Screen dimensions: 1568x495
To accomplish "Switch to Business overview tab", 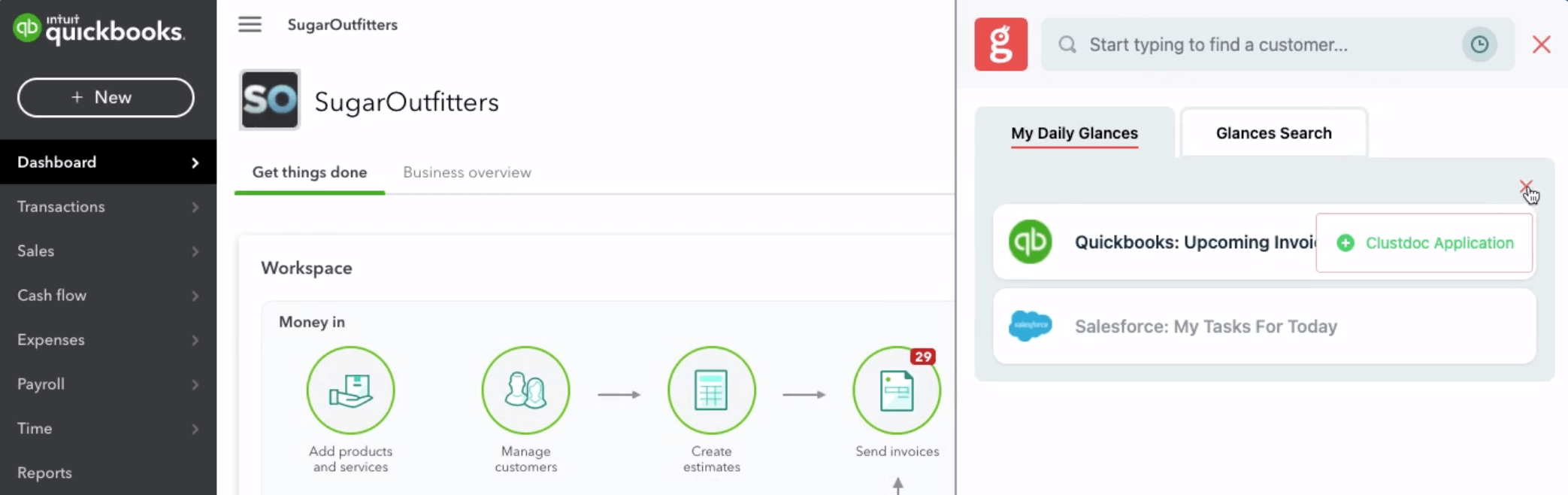I will [467, 172].
